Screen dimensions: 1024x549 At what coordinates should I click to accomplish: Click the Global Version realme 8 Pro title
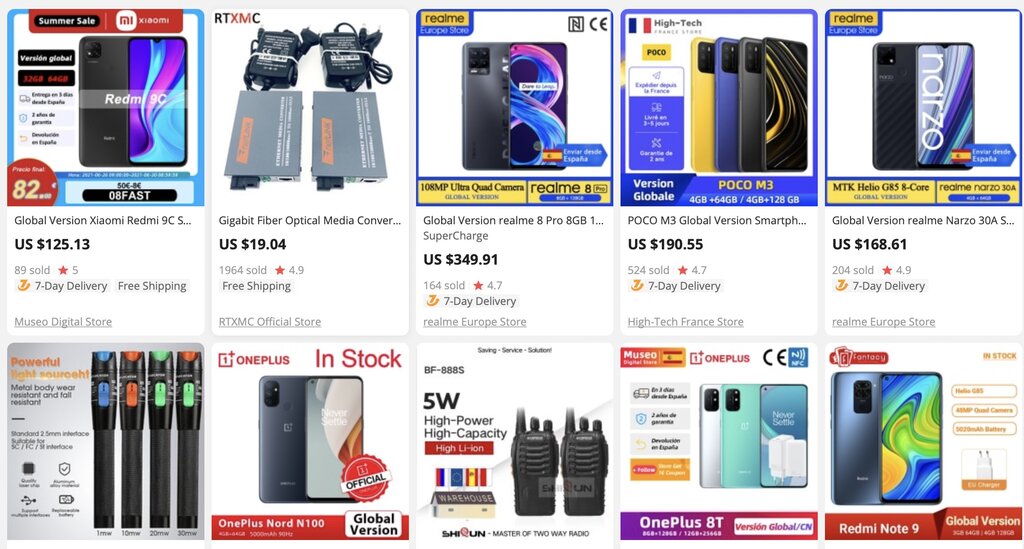[x=514, y=221]
